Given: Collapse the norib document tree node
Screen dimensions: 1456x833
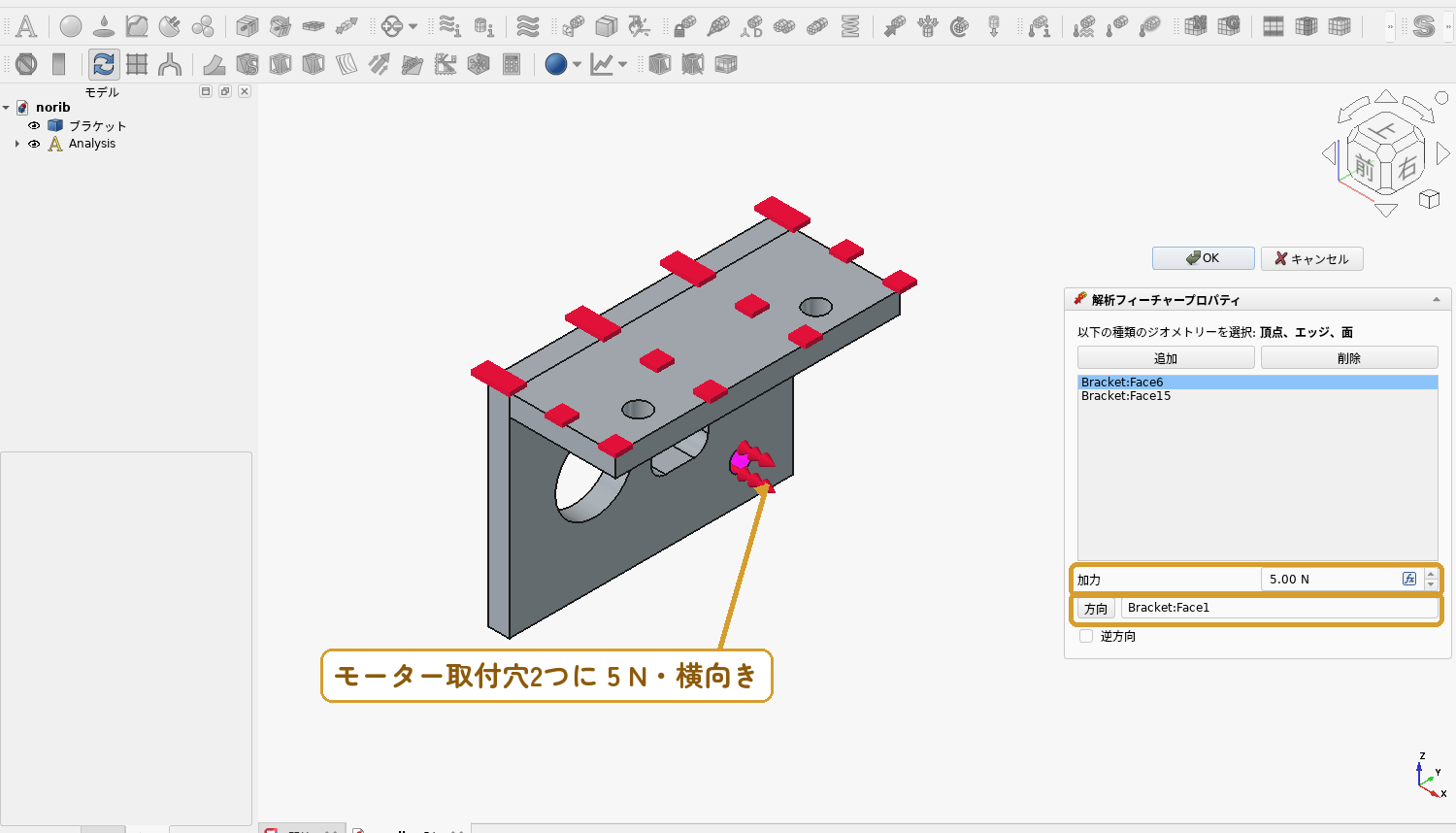Looking at the screenshot, I should pyautogui.click(x=6, y=108).
